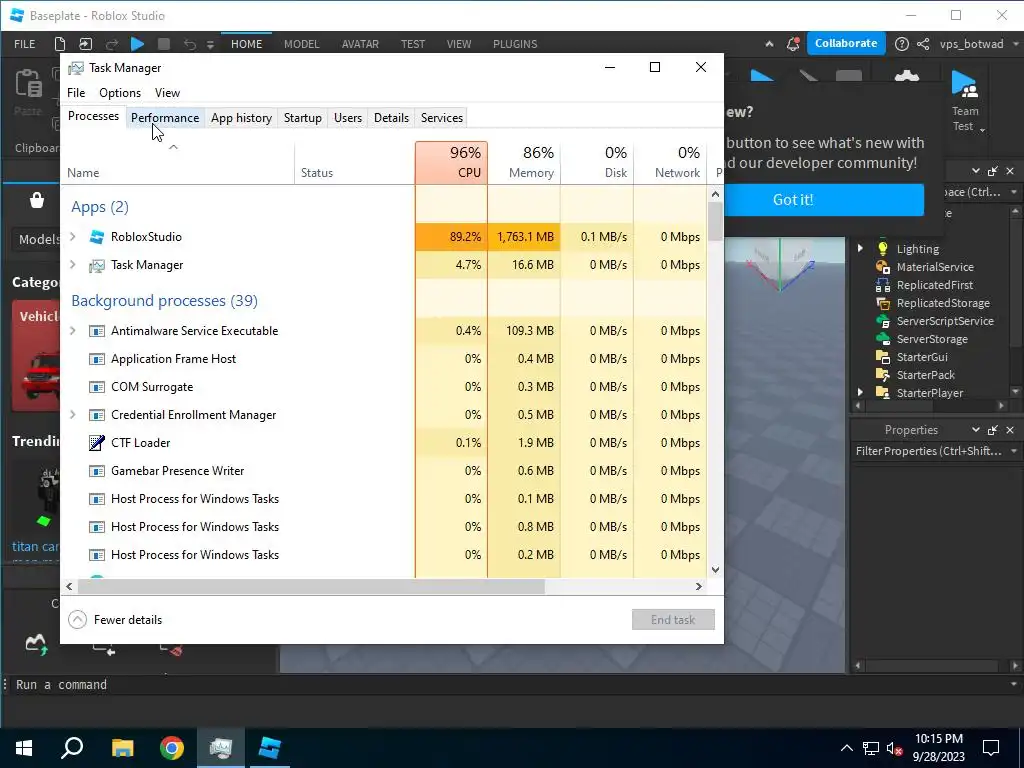The width and height of the screenshot is (1024, 768).
Task: Open Google Chrome from the taskbar
Action: (172, 748)
